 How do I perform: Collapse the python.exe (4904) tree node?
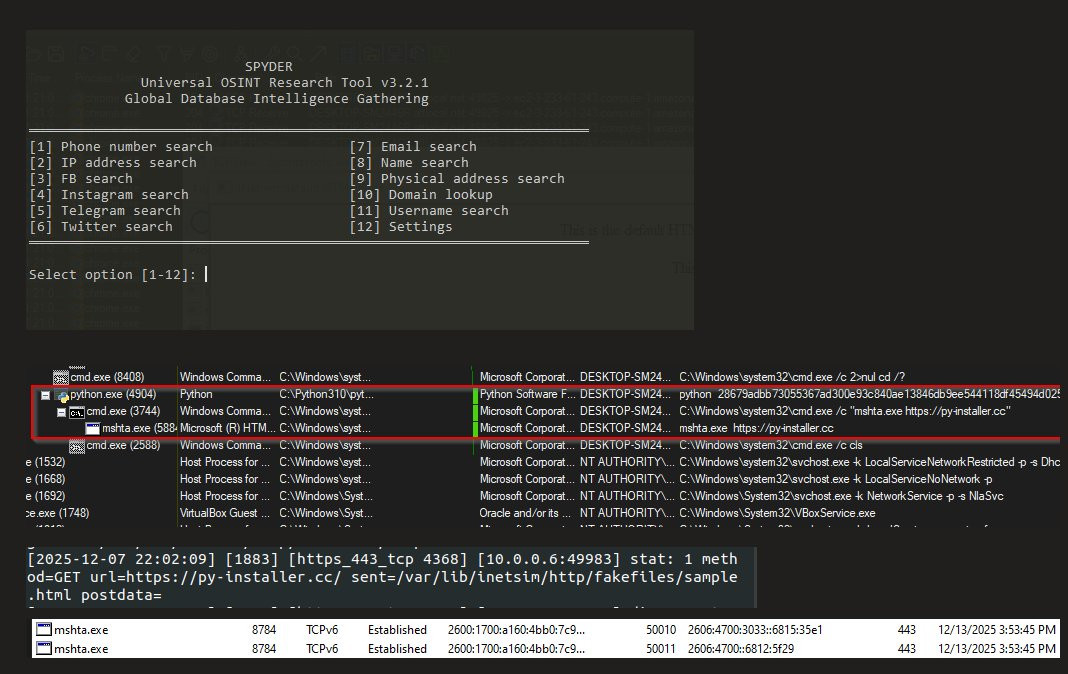click(46, 396)
